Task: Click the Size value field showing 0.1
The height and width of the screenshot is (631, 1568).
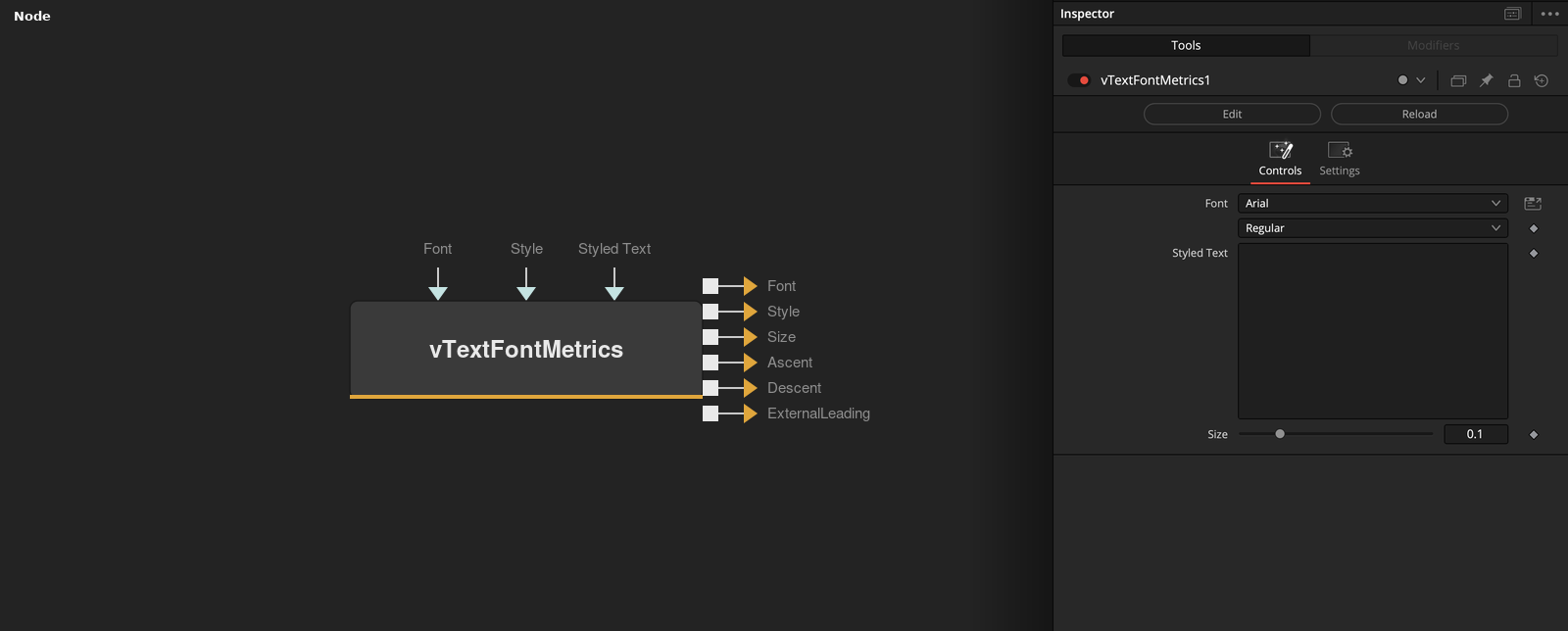Action: pos(1476,434)
